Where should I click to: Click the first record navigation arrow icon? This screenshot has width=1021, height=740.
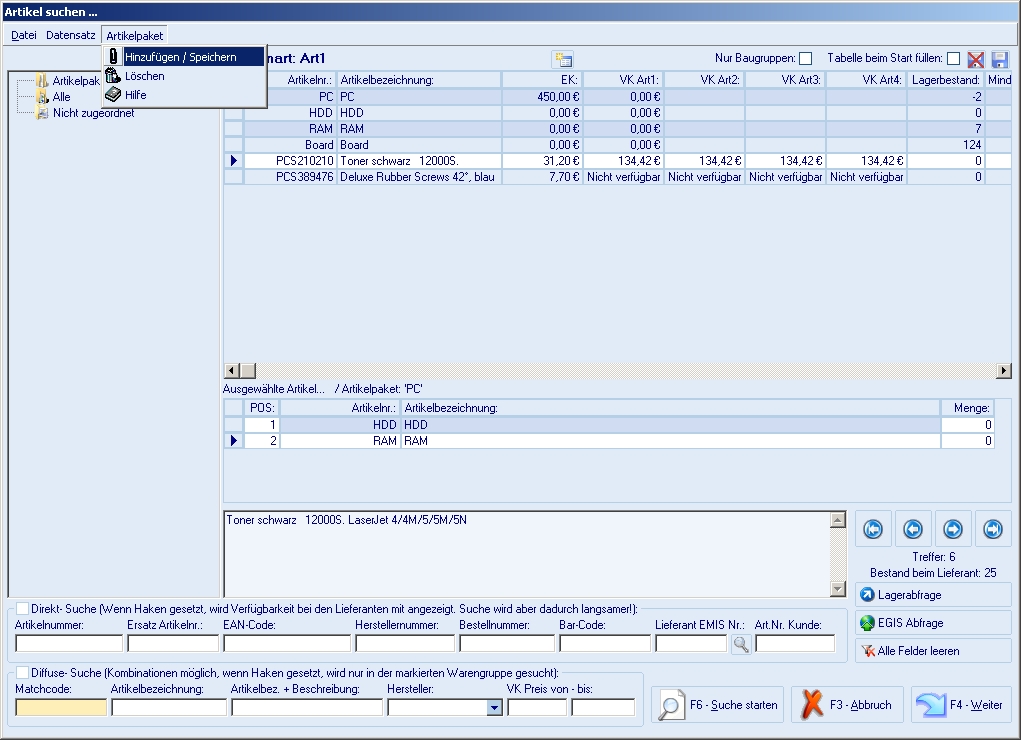873,529
